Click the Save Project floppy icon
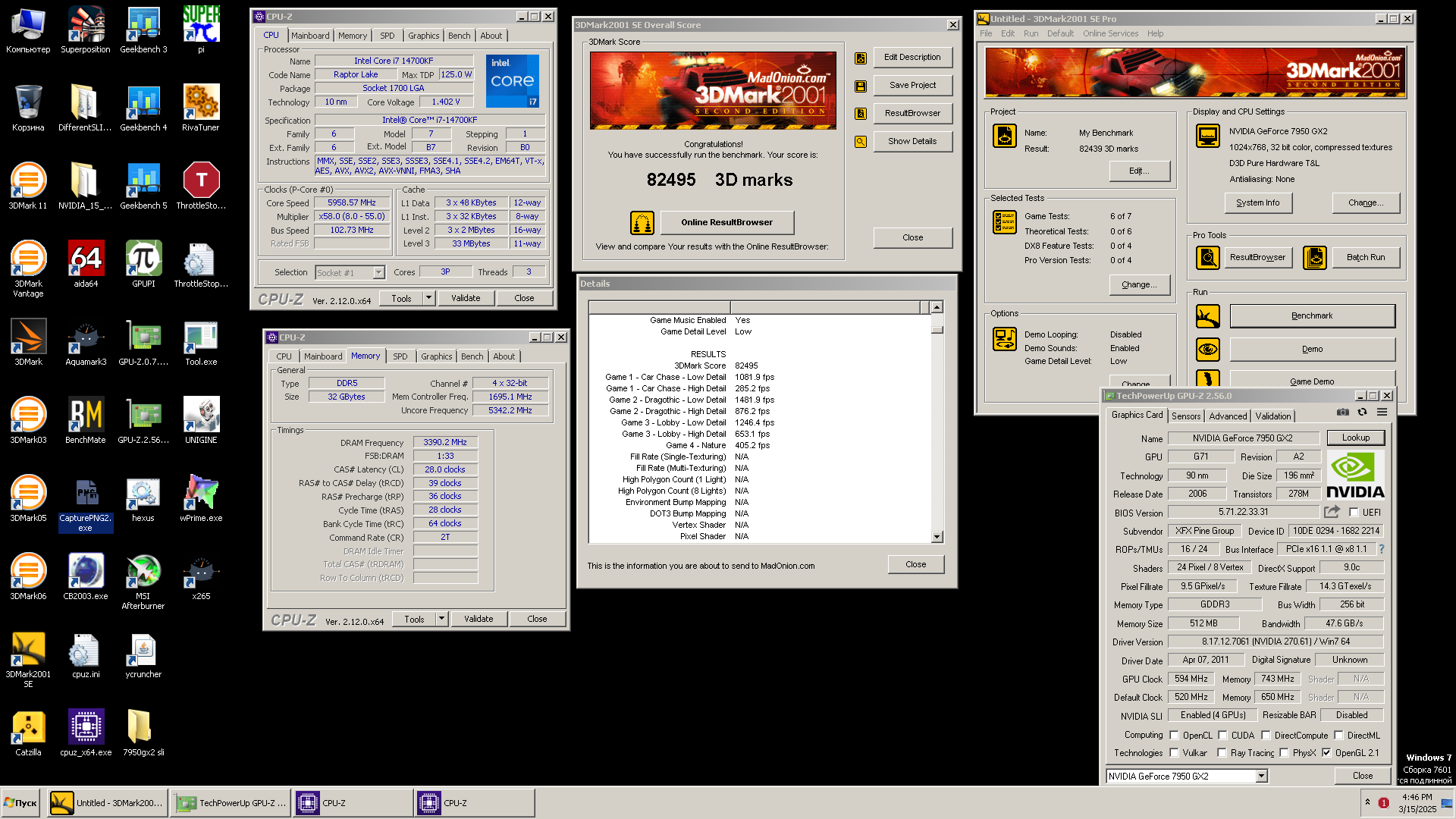 point(861,86)
